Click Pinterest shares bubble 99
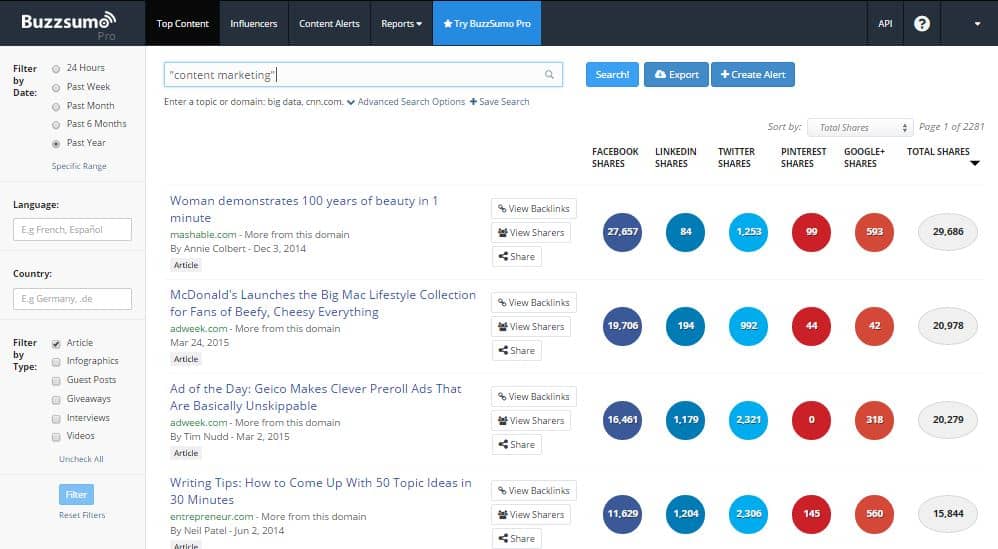This screenshot has height=549, width=998. click(812, 232)
